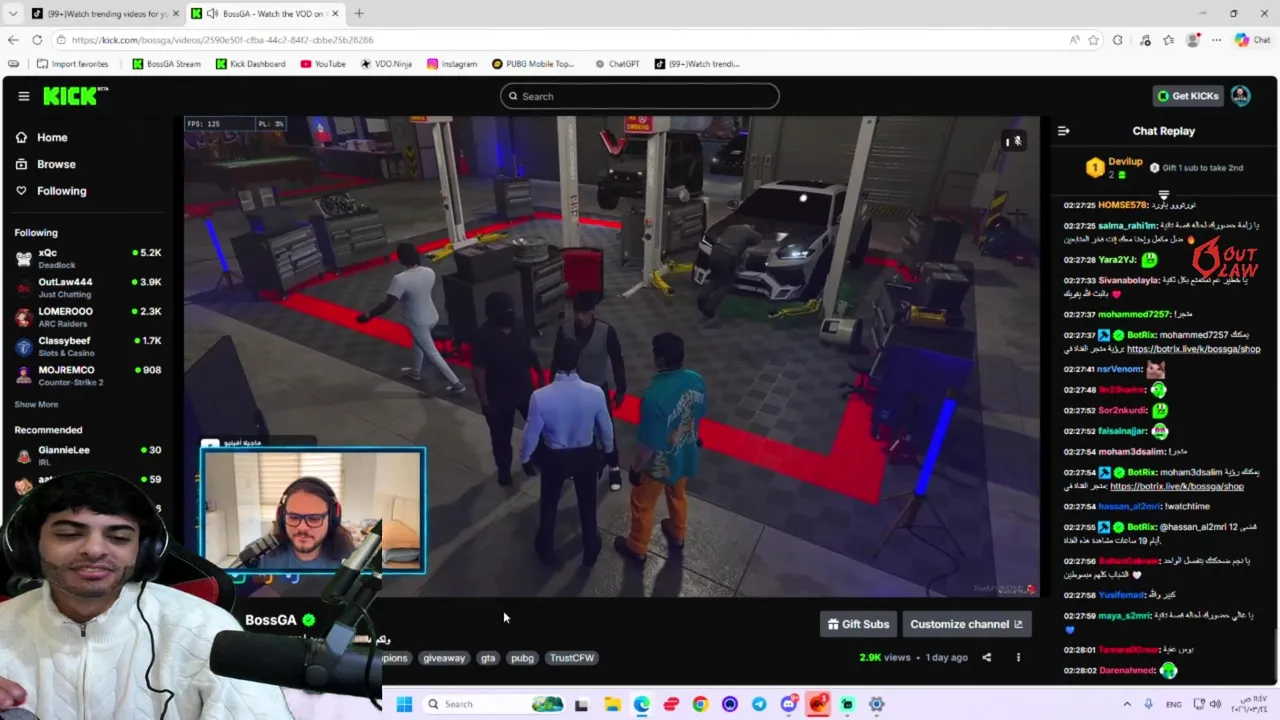This screenshot has height=720, width=1280.
Task: Open Discord from the taskbar
Action: click(788, 704)
